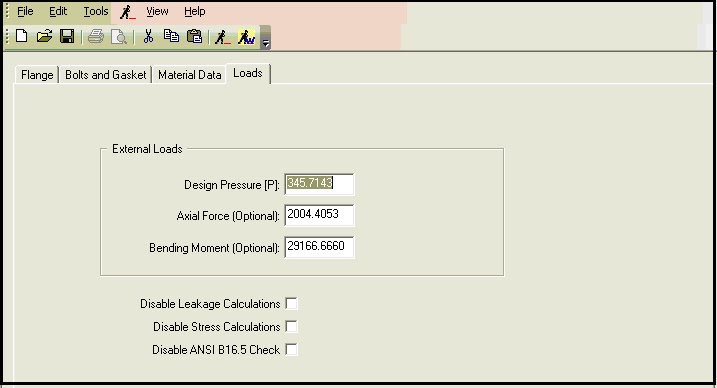Click the Paste clipboard icon
The image size is (717, 388).
(x=194, y=36)
